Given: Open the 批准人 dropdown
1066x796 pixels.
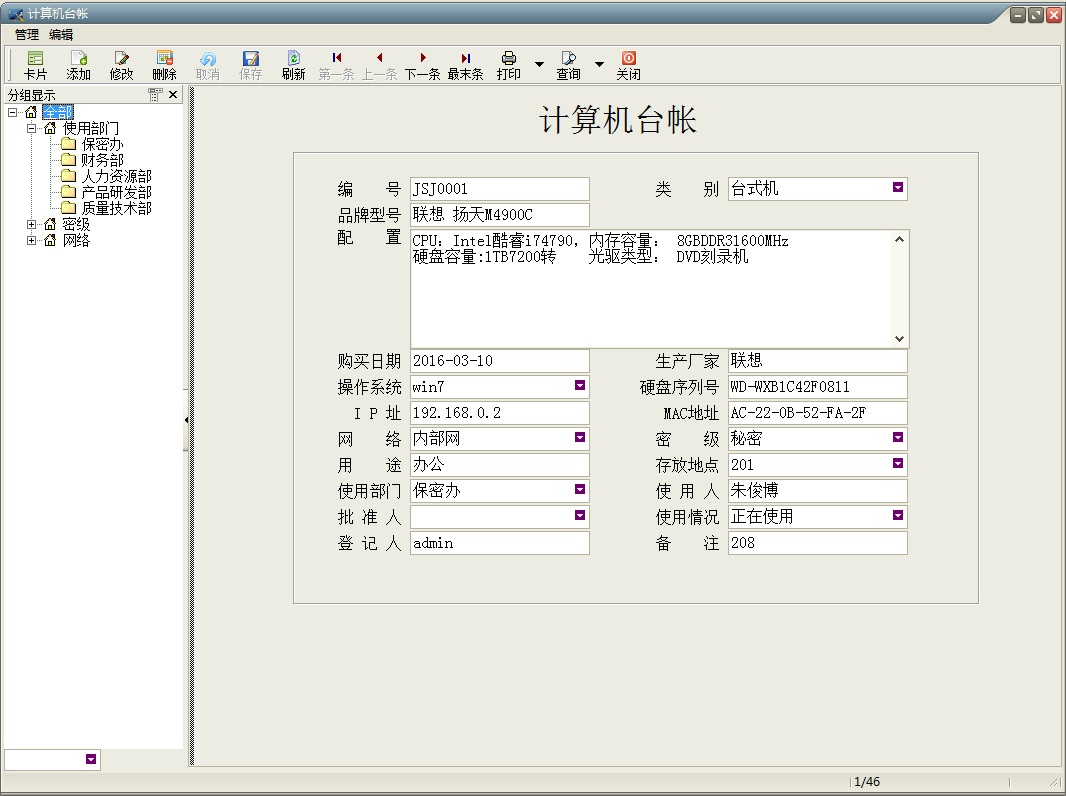Looking at the screenshot, I should (x=580, y=515).
